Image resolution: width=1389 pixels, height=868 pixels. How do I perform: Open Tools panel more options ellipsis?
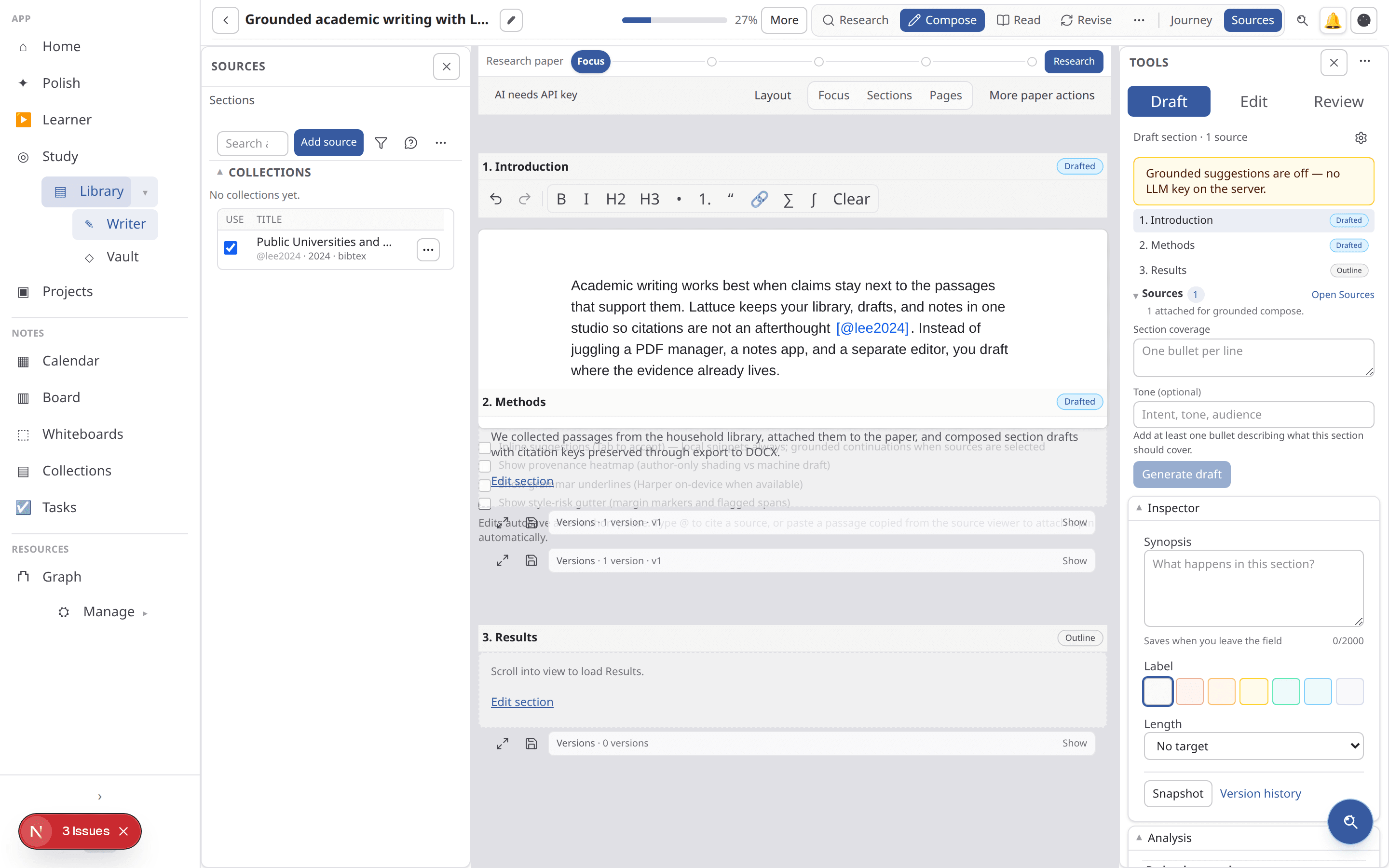(1365, 61)
